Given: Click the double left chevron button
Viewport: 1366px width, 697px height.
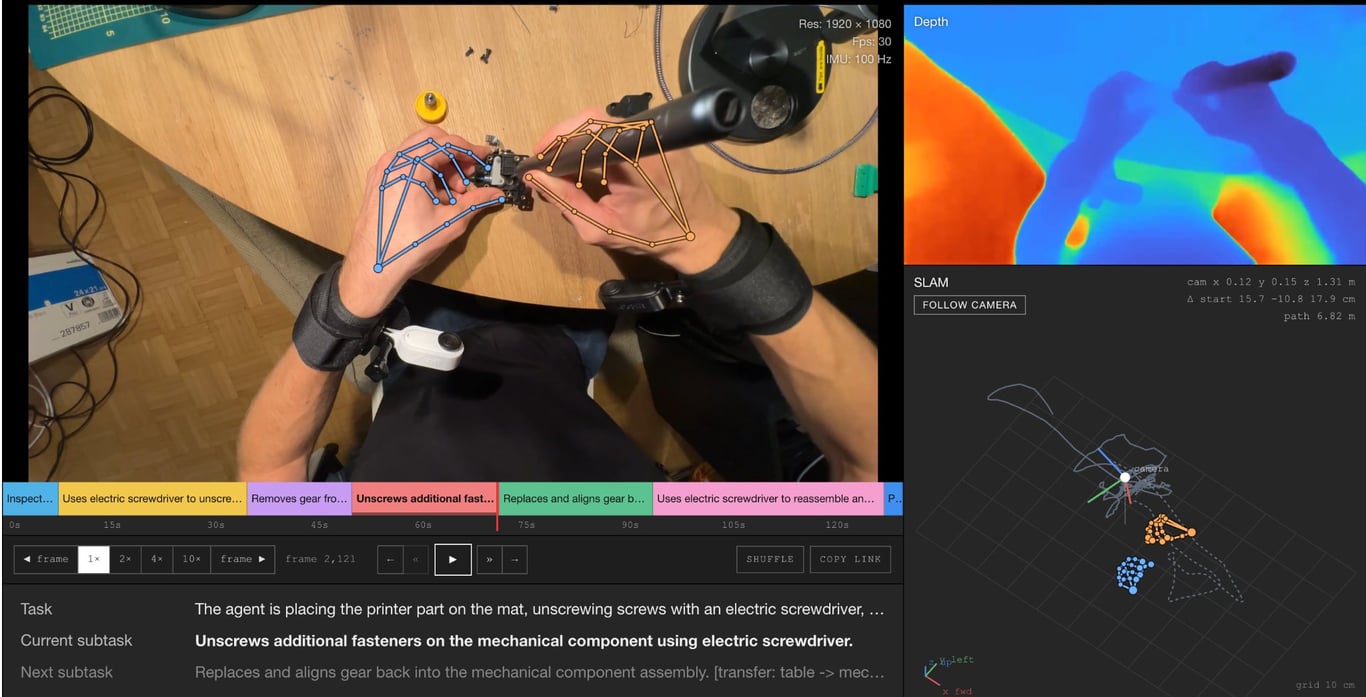Looking at the screenshot, I should pyautogui.click(x=415, y=559).
